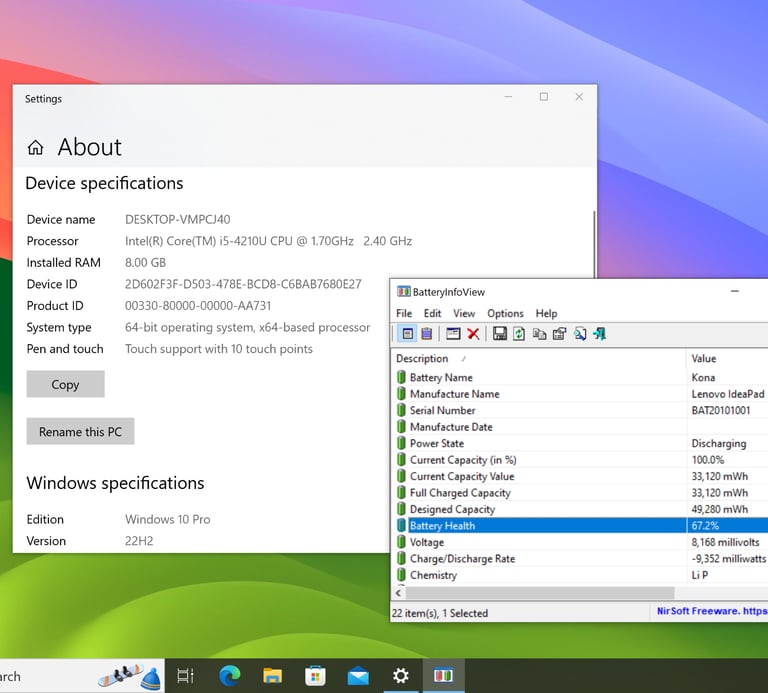This screenshot has width=768, height=693.
Task: Open the NirSoft Freeware link
Action: (712, 611)
